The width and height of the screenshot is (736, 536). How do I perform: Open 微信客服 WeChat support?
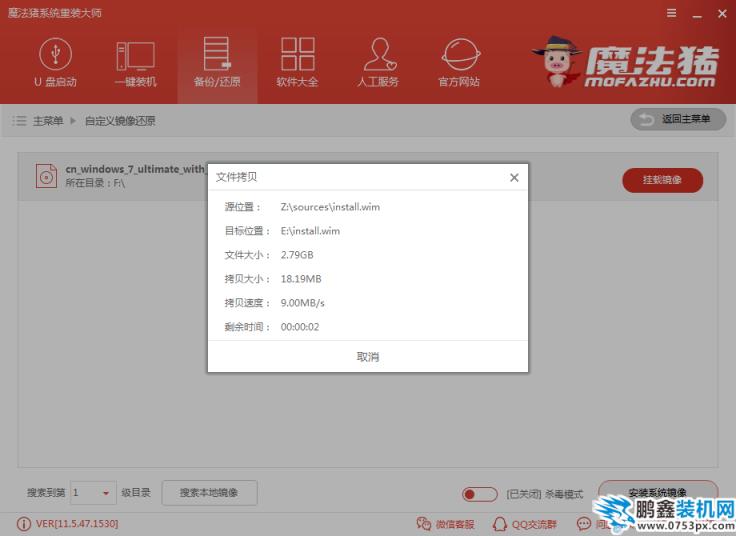tap(445, 524)
